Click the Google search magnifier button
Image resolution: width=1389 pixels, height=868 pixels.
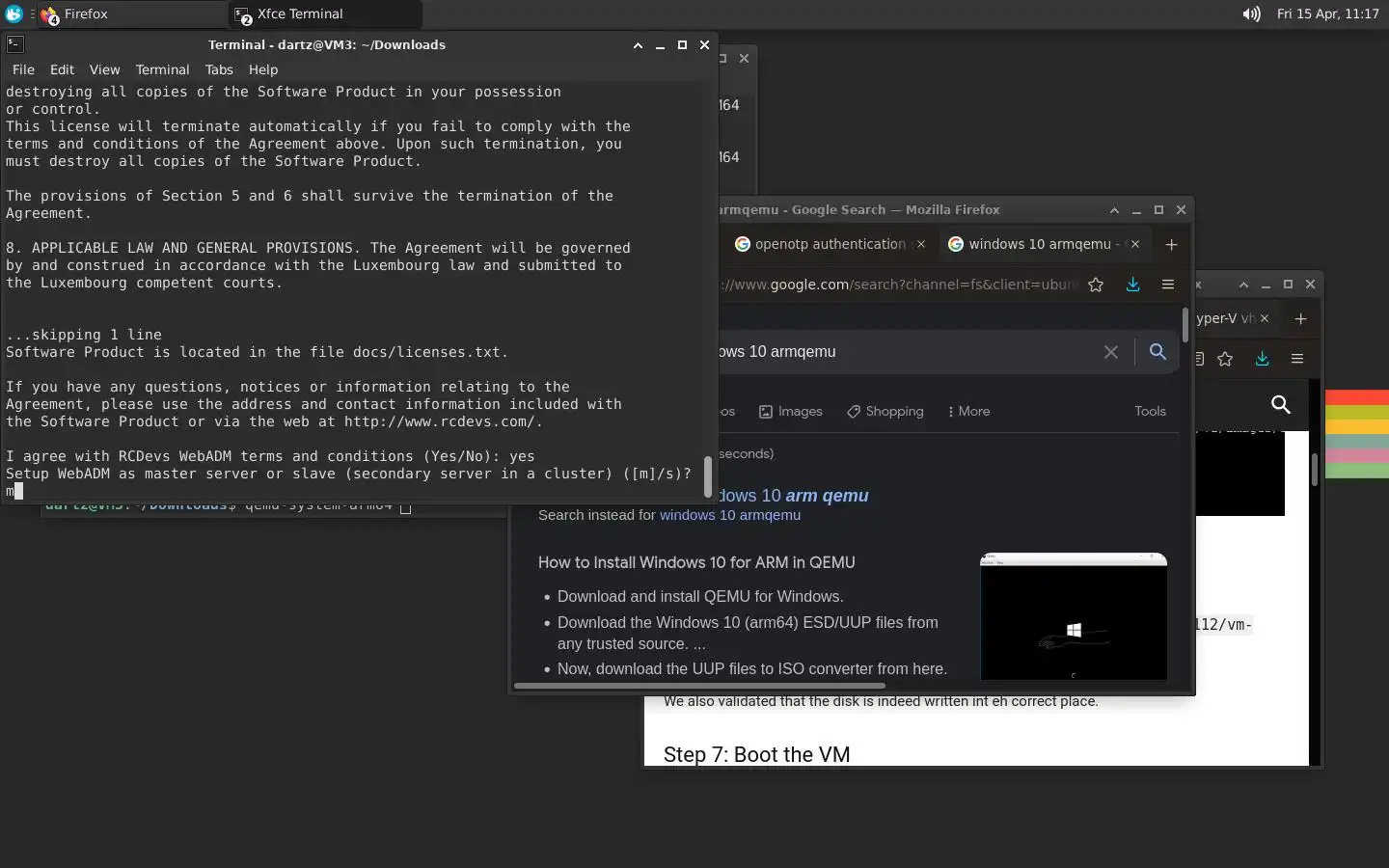pos(1157,352)
